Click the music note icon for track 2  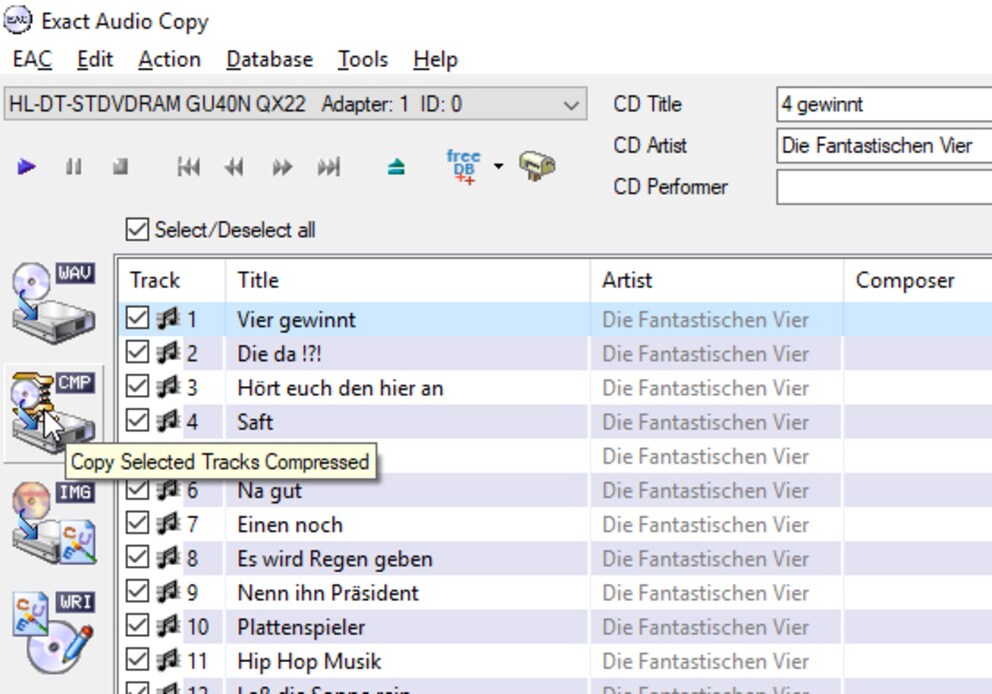click(x=168, y=353)
